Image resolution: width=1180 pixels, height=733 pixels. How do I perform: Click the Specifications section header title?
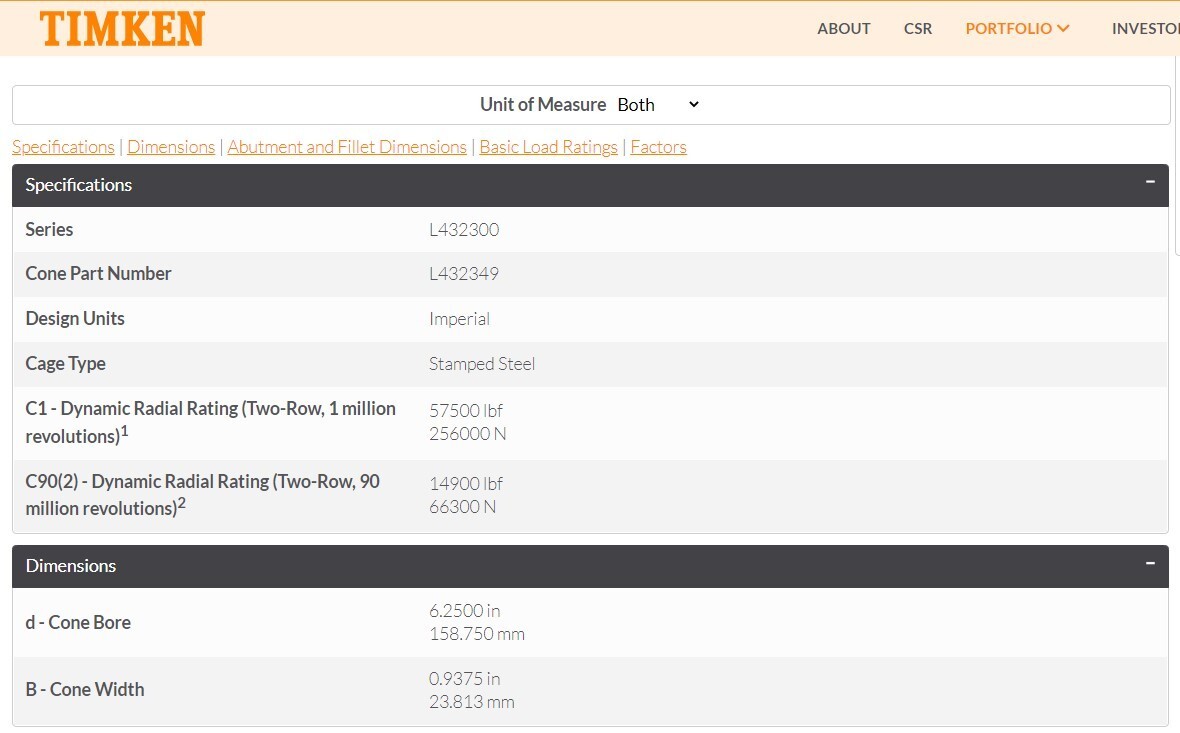coord(78,185)
